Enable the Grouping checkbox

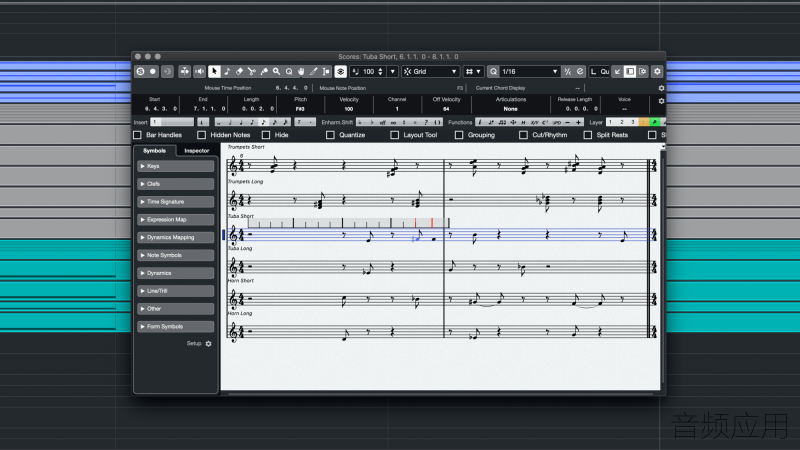pyautogui.click(x=459, y=135)
